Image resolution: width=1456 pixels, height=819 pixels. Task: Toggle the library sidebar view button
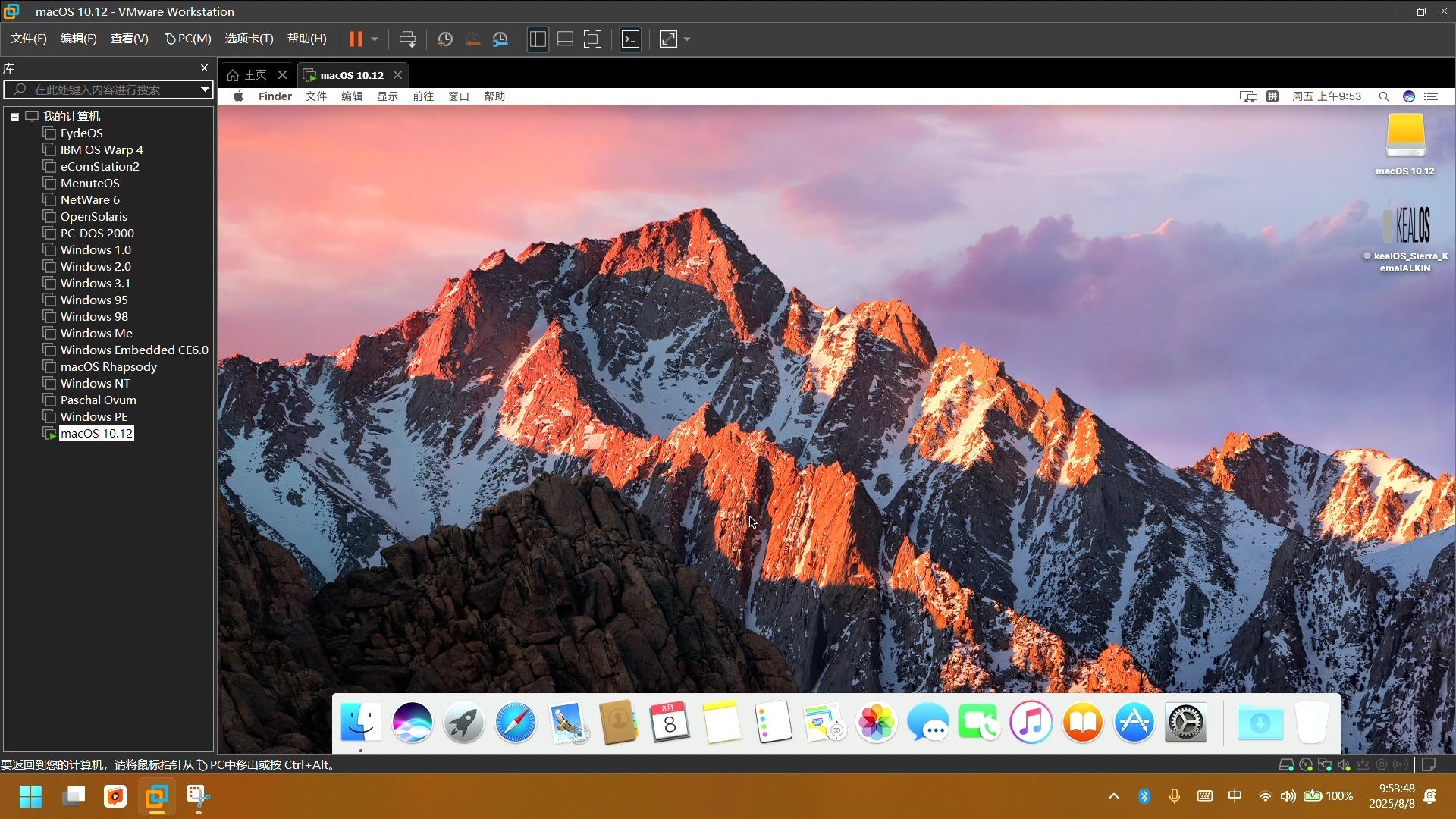(x=538, y=39)
